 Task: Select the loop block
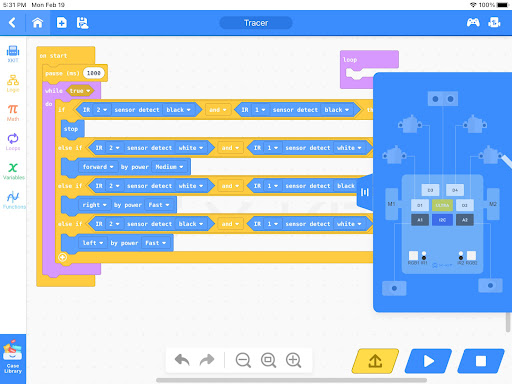click(x=369, y=59)
